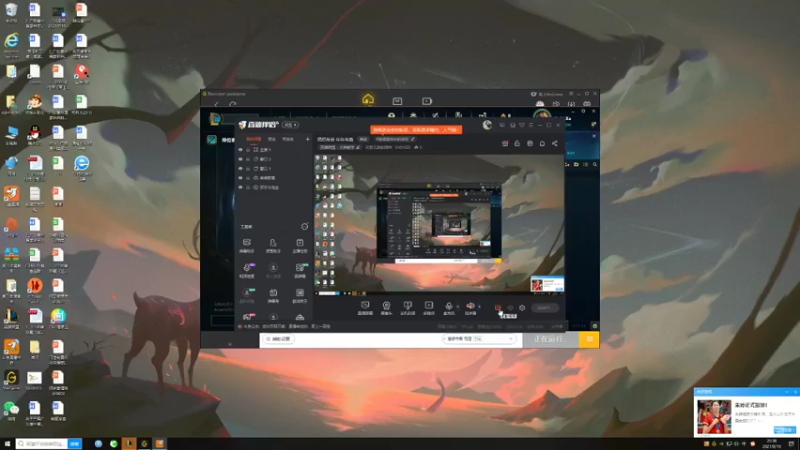
Task: Click the bell notification icon above preview
Action: point(542,143)
